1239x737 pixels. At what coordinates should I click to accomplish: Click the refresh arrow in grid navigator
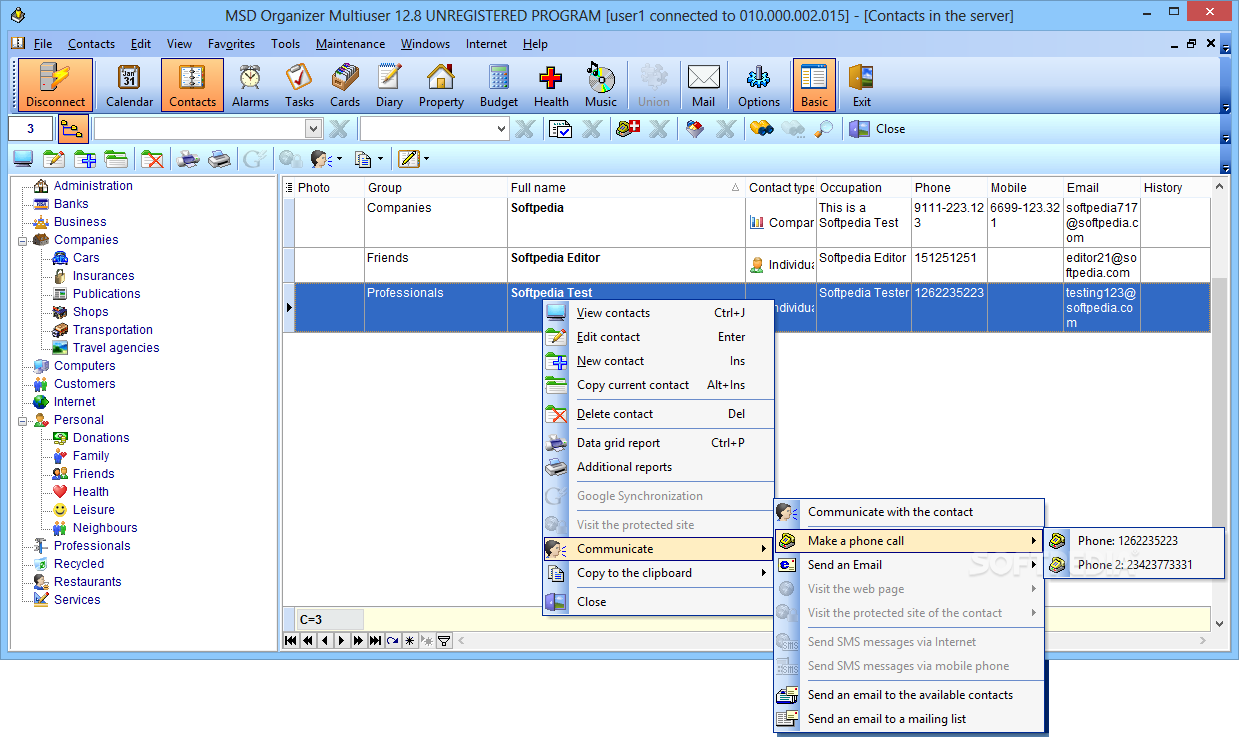(x=392, y=641)
